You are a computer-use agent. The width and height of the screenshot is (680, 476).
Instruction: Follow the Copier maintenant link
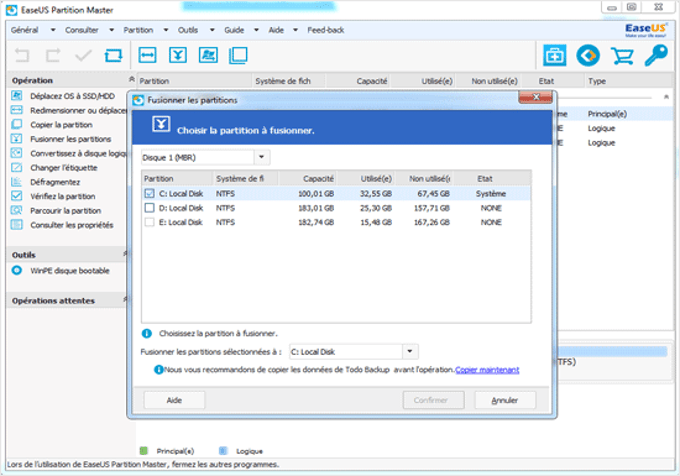(487, 370)
